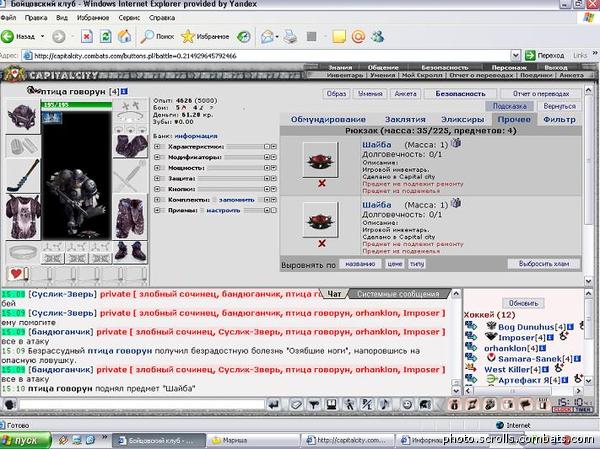Clear the chat with eraser icon

tap(295, 405)
